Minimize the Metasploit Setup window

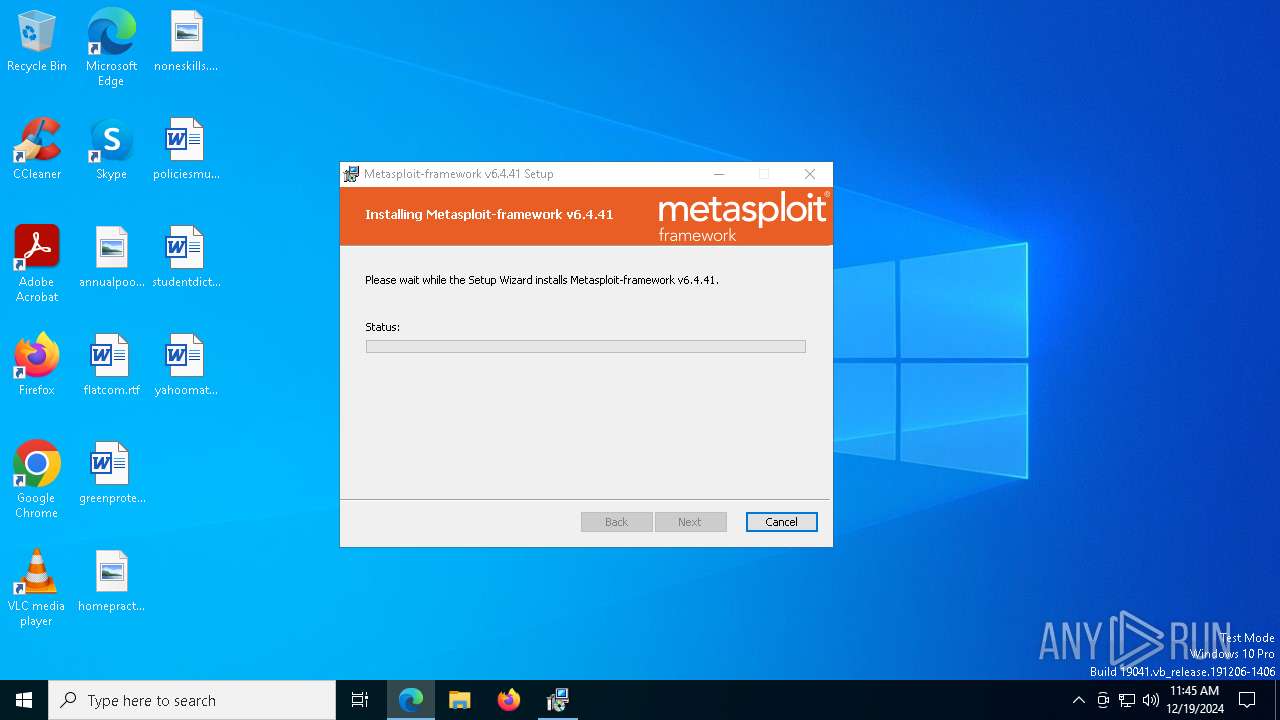719,174
